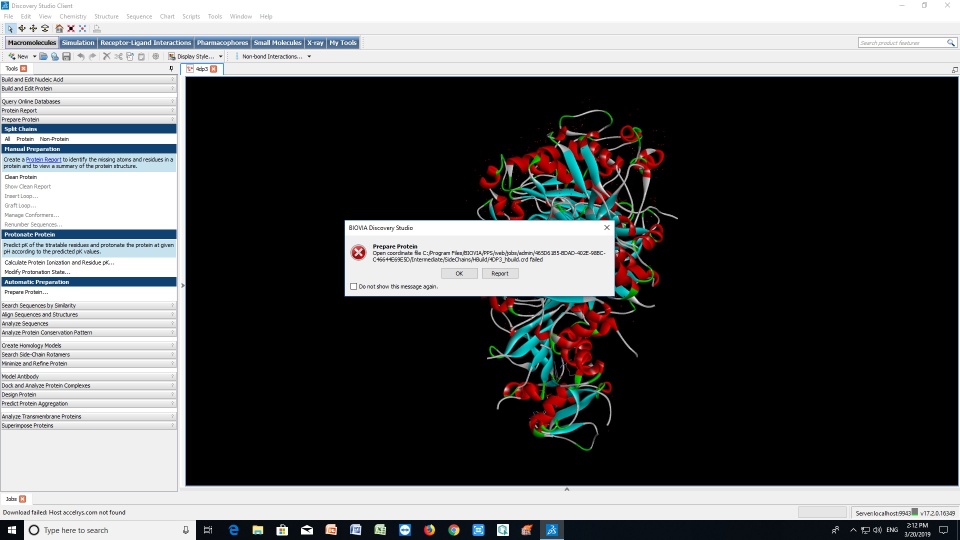This screenshot has width=960, height=540.
Task: Show hidden system tray icons chevron
Action: (853, 530)
